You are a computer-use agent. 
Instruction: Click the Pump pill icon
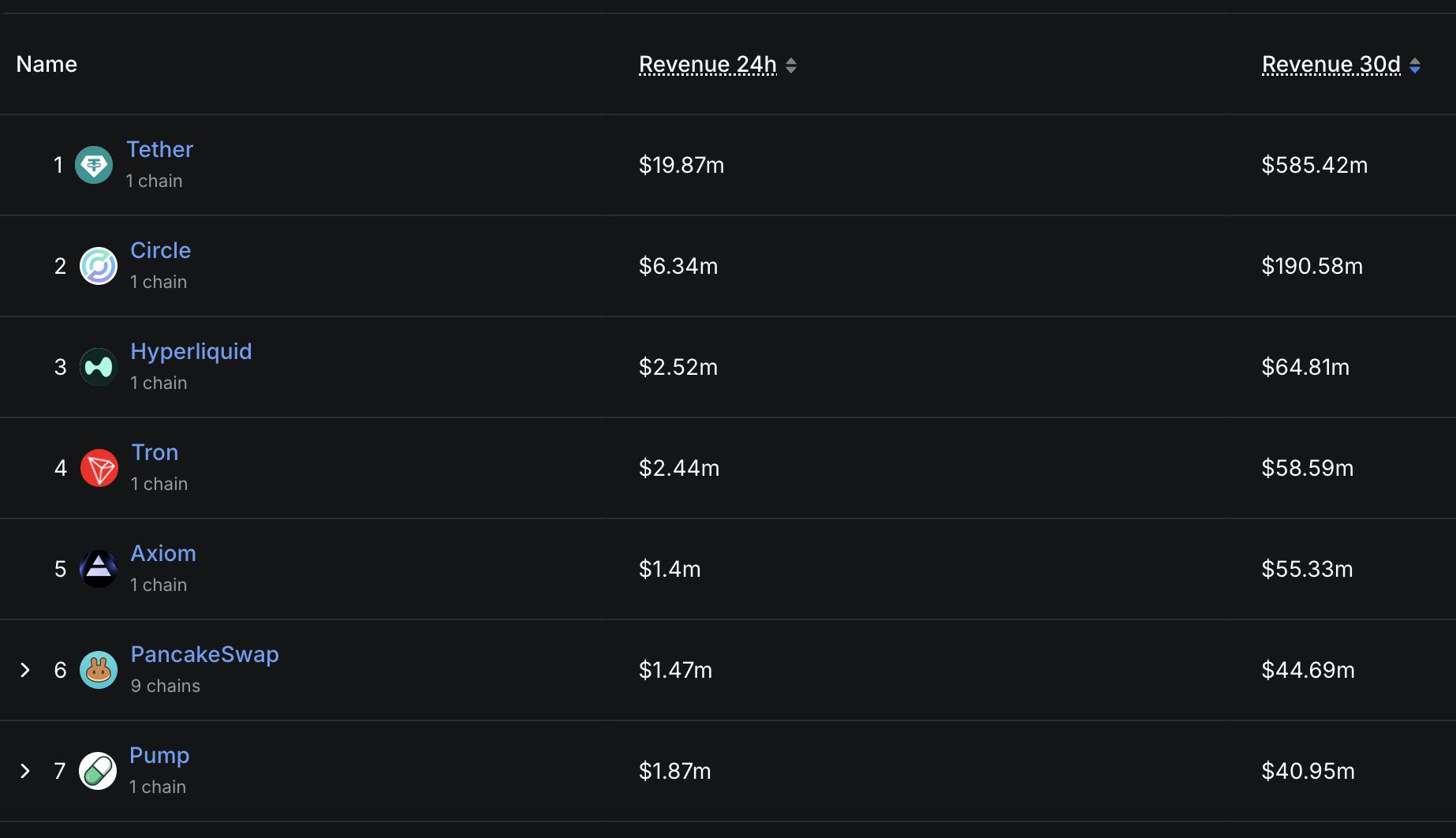tap(97, 770)
